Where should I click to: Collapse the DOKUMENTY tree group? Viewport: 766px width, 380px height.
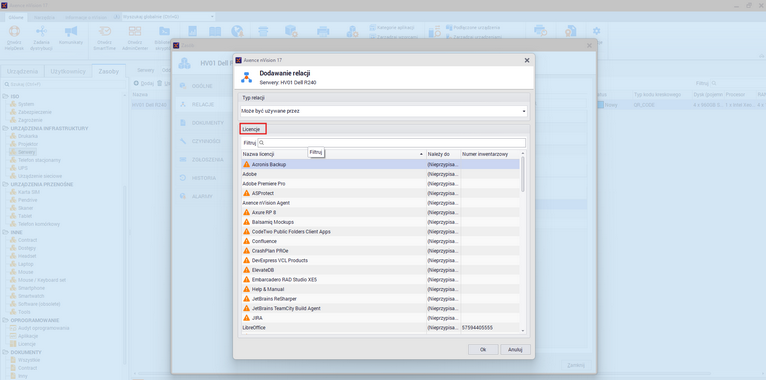pyautogui.click(x=5, y=352)
